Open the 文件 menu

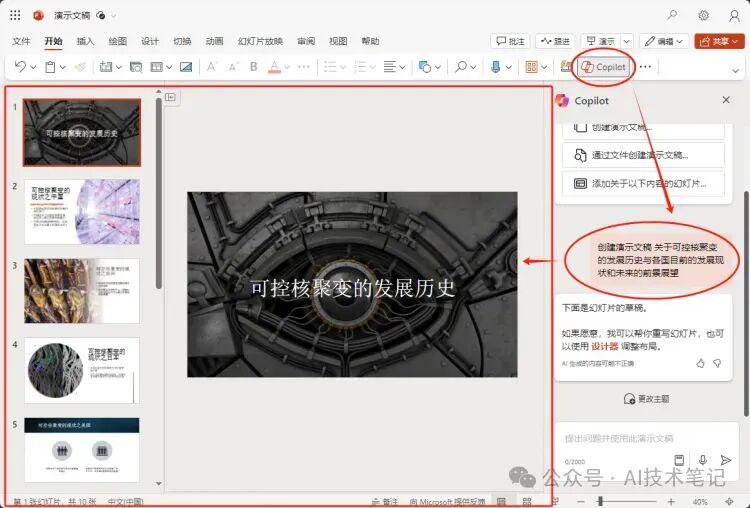tap(21, 41)
